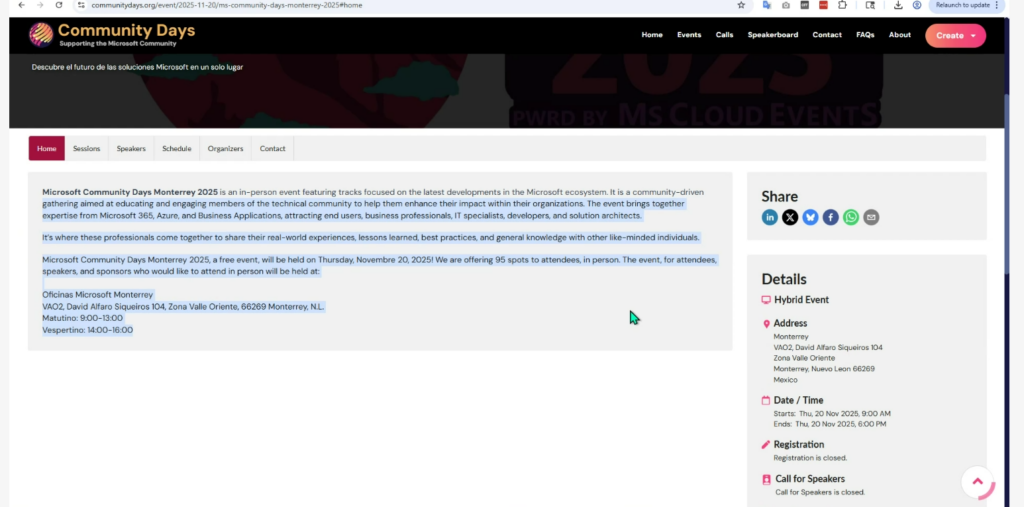1024x507 pixels.
Task: Share event on LinkedIn
Action: (x=770, y=218)
